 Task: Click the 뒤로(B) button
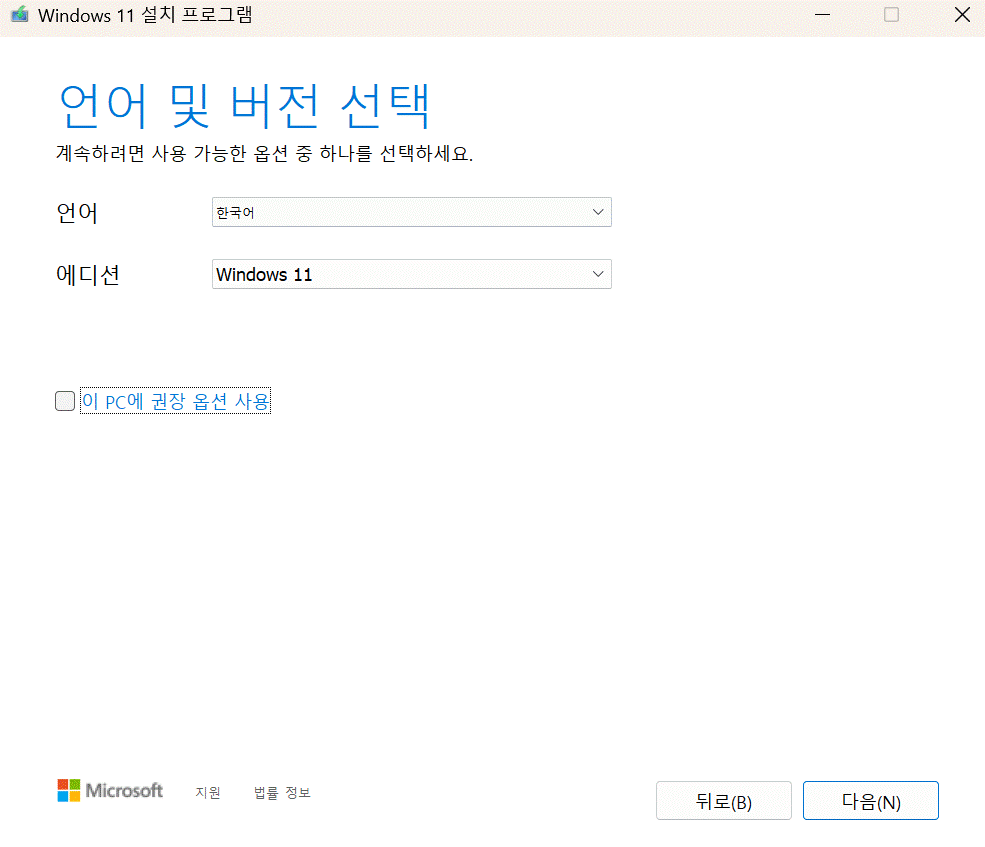tap(724, 801)
